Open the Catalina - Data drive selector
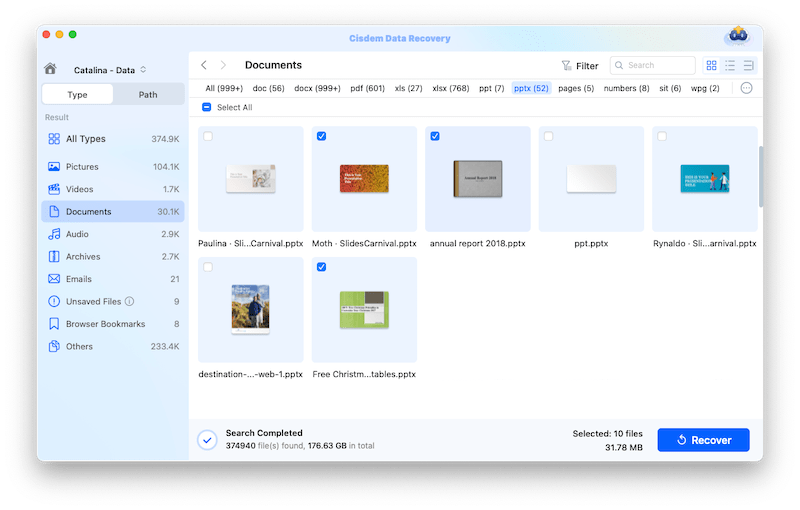800x510 pixels. click(110, 70)
